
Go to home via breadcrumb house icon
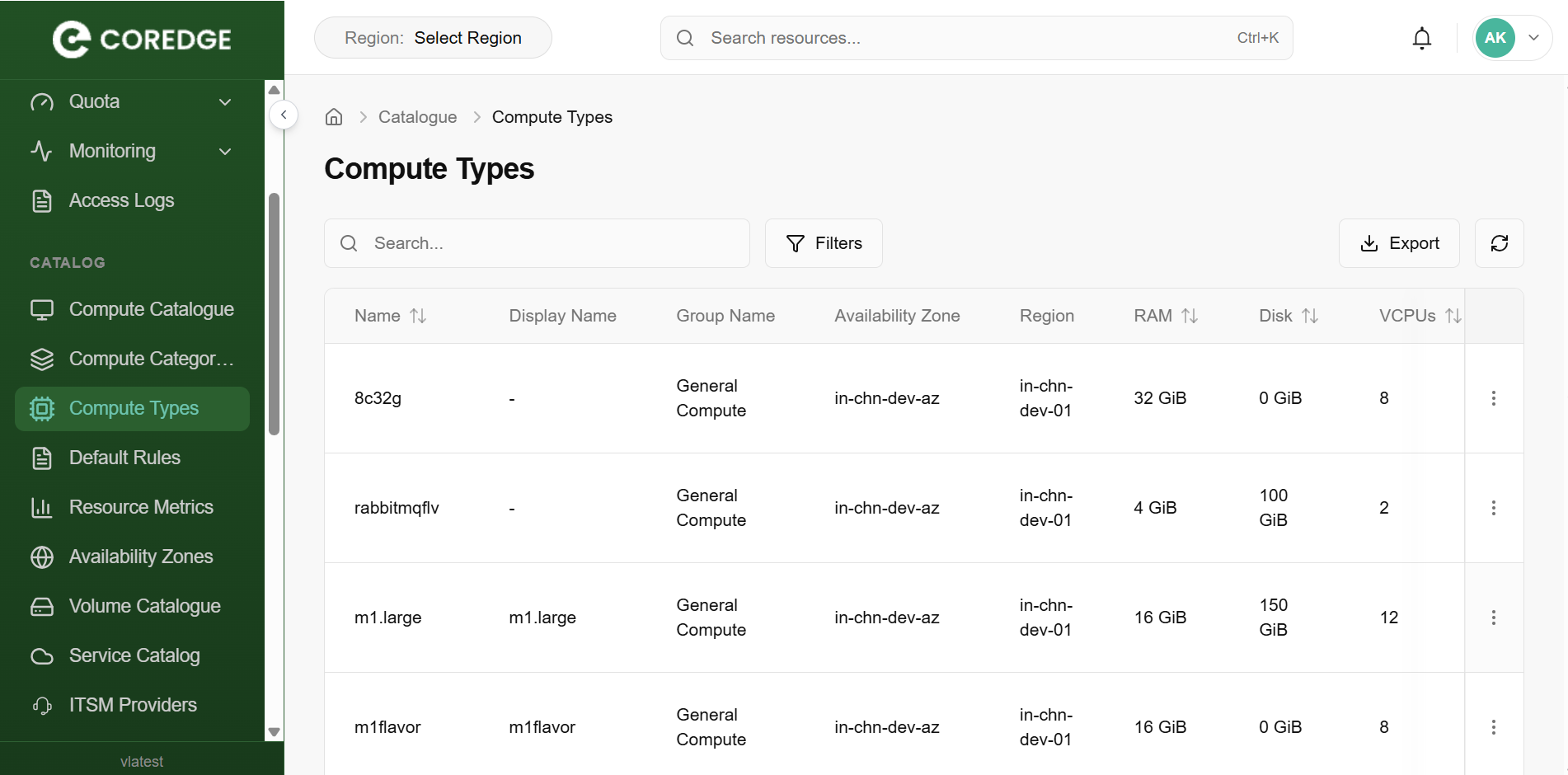[x=334, y=117]
